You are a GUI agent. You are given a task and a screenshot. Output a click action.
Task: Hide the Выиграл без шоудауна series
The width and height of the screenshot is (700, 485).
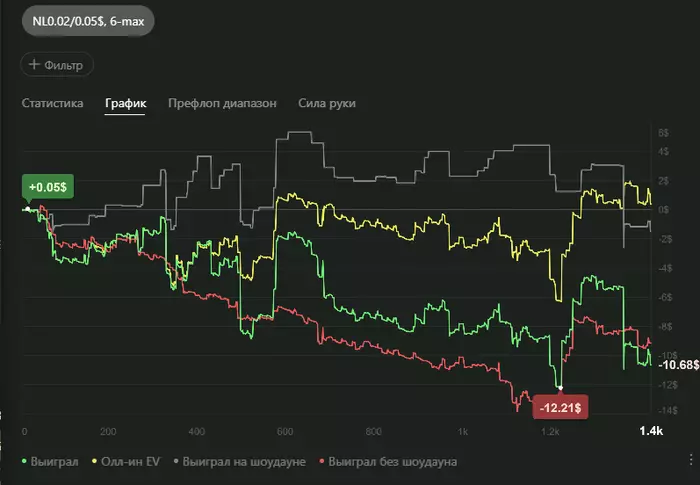coord(388,462)
